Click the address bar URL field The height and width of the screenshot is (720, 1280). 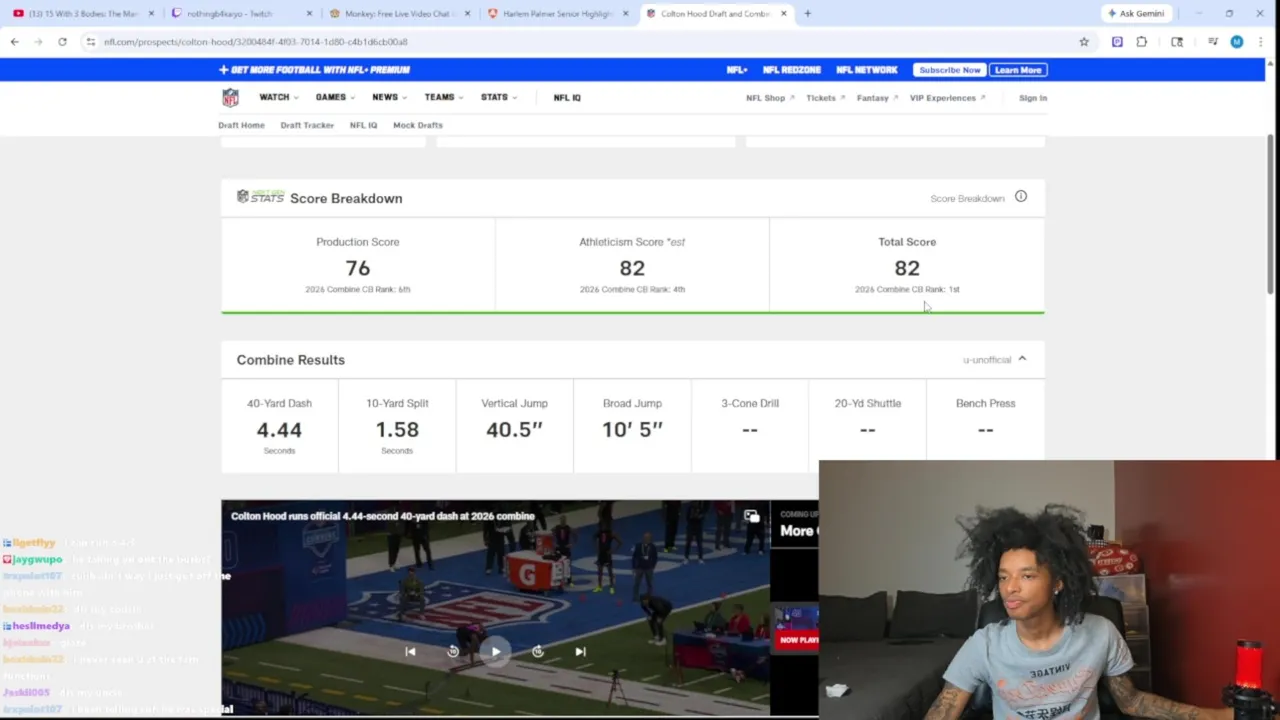point(580,41)
